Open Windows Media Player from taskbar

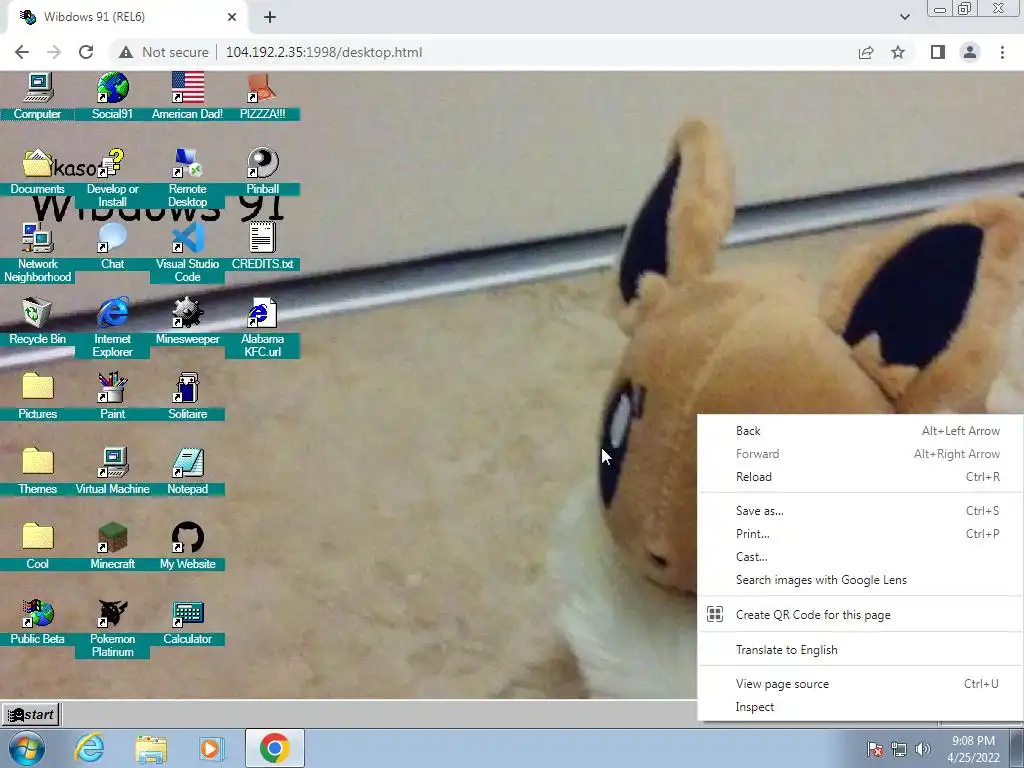click(211, 748)
